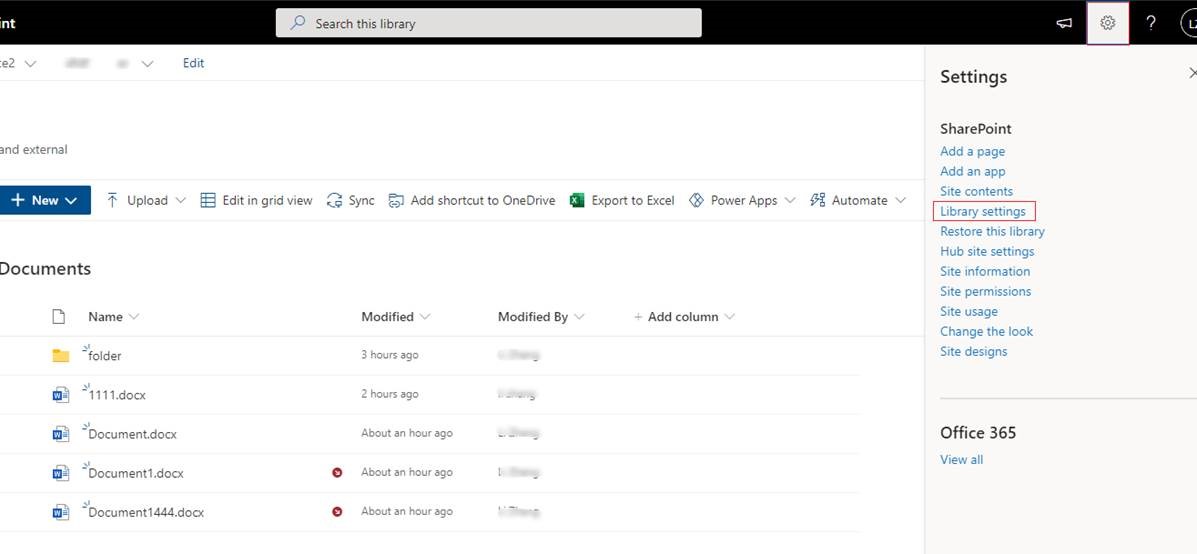1197x554 pixels.
Task: Open Library settings link
Action: 983,211
